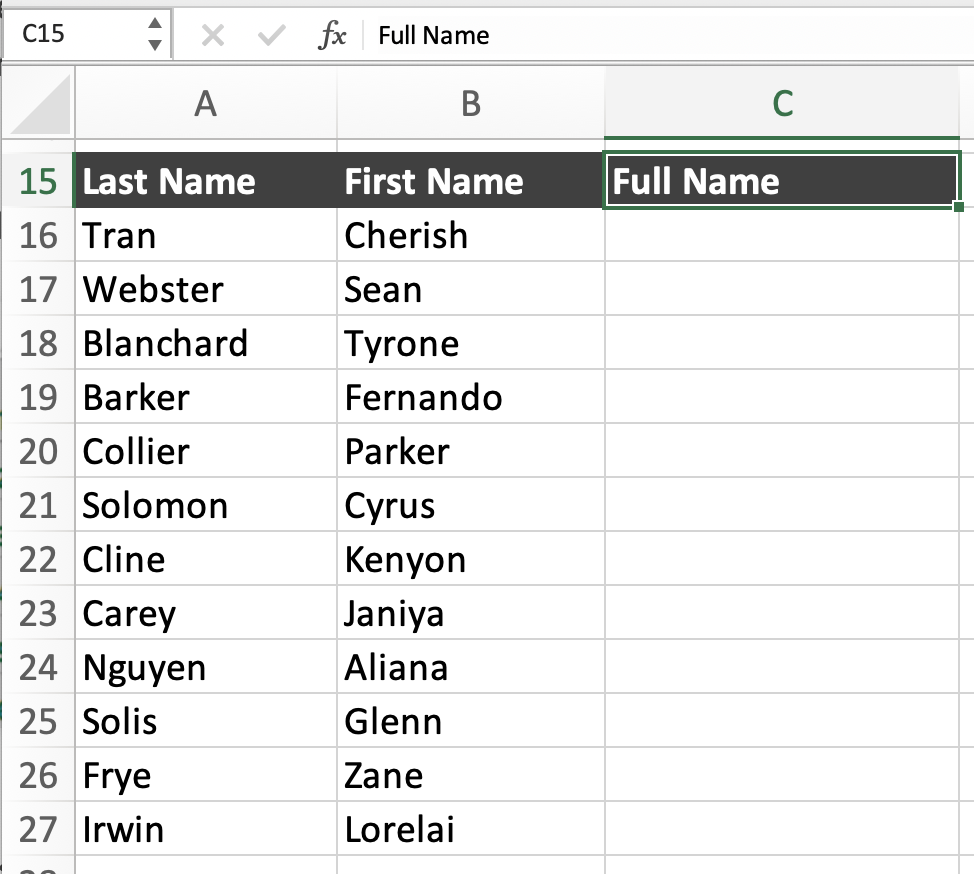
Task: Select row 27 header
Action: [x=39, y=830]
